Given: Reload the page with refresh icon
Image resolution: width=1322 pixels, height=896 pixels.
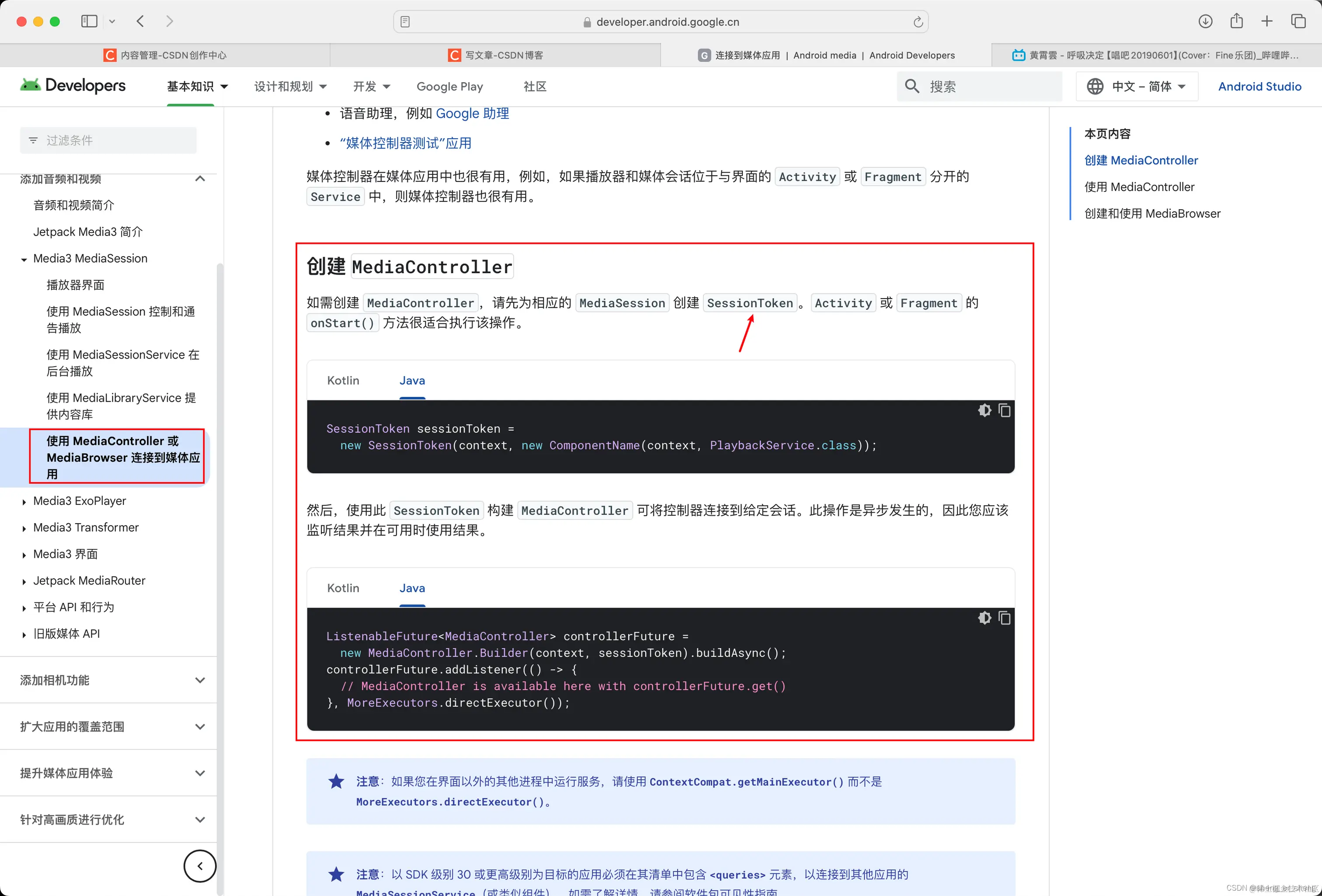Looking at the screenshot, I should point(918,22).
